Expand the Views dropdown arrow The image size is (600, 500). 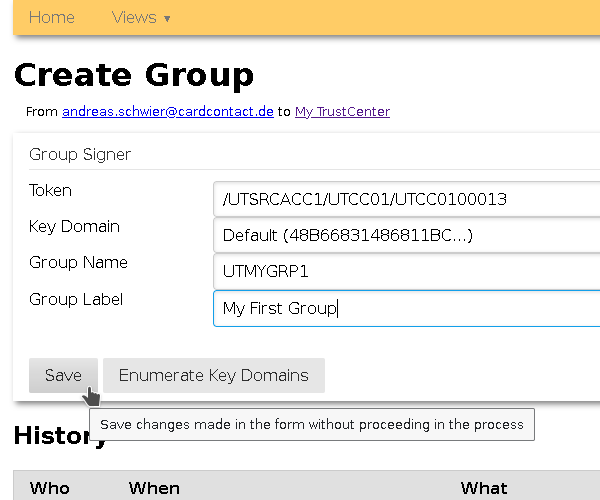point(167,19)
